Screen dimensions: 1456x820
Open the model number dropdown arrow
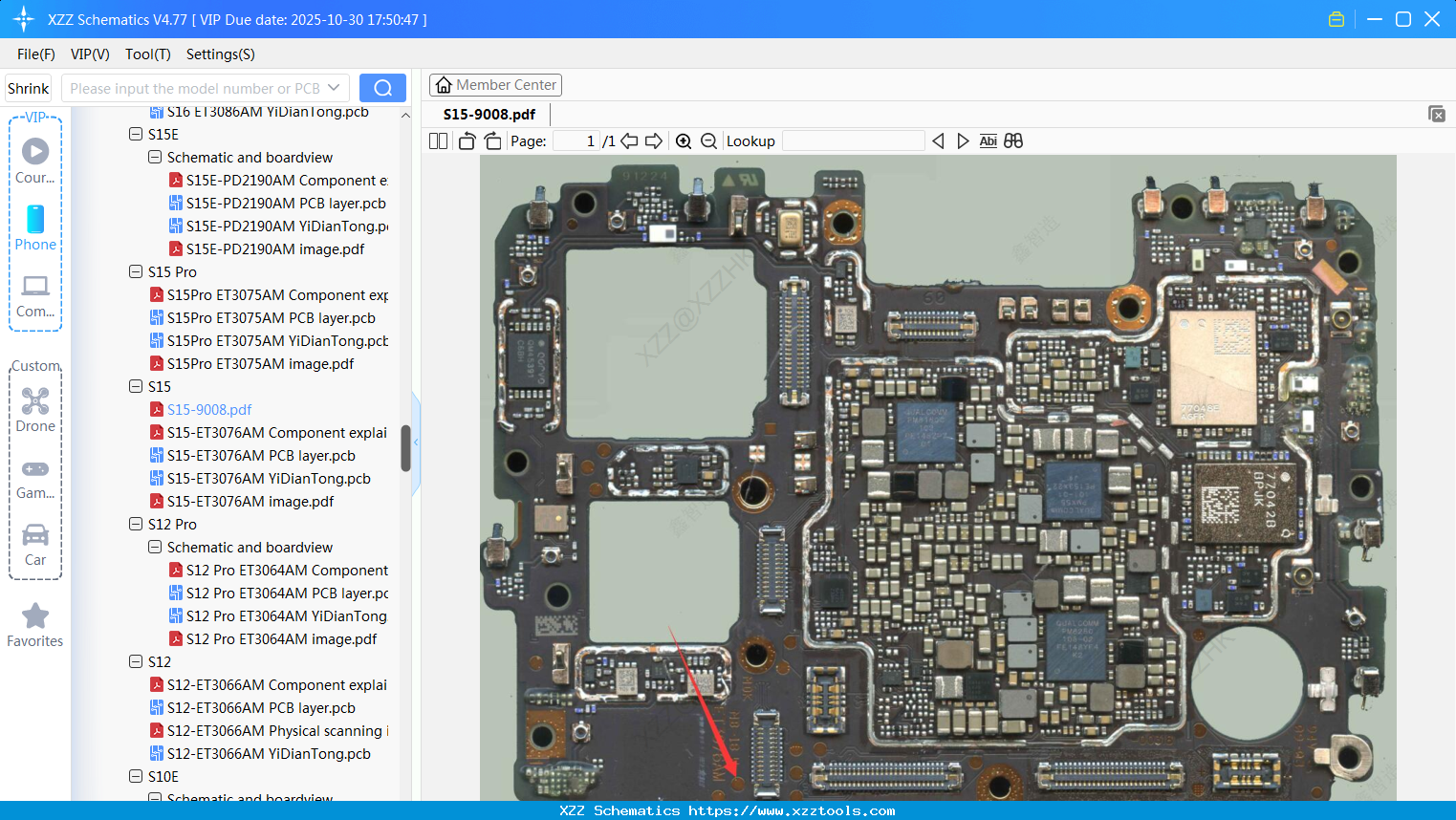point(334,88)
